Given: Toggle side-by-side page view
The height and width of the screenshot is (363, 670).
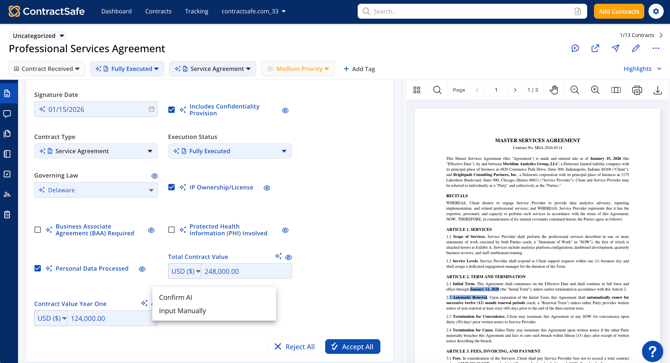Looking at the screenshot, I should 616,90.
